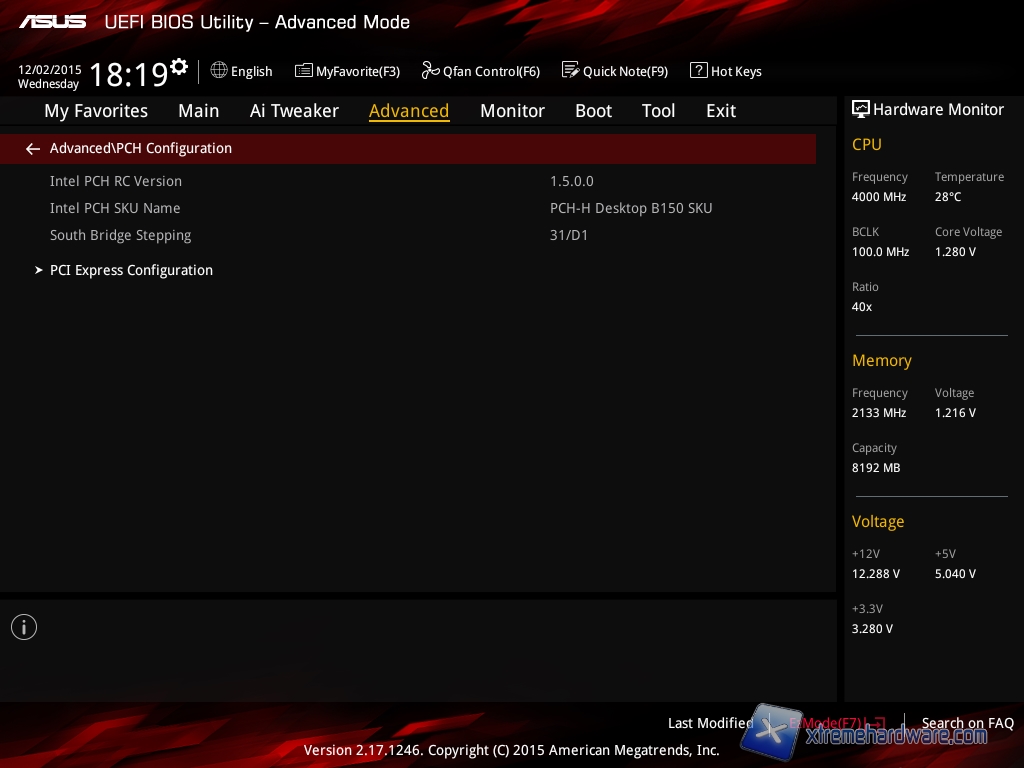This screenshot has width=1024, height=768.
Task: Expand PCI Express Configuration submenu
Action: click(x=131, y=270)
